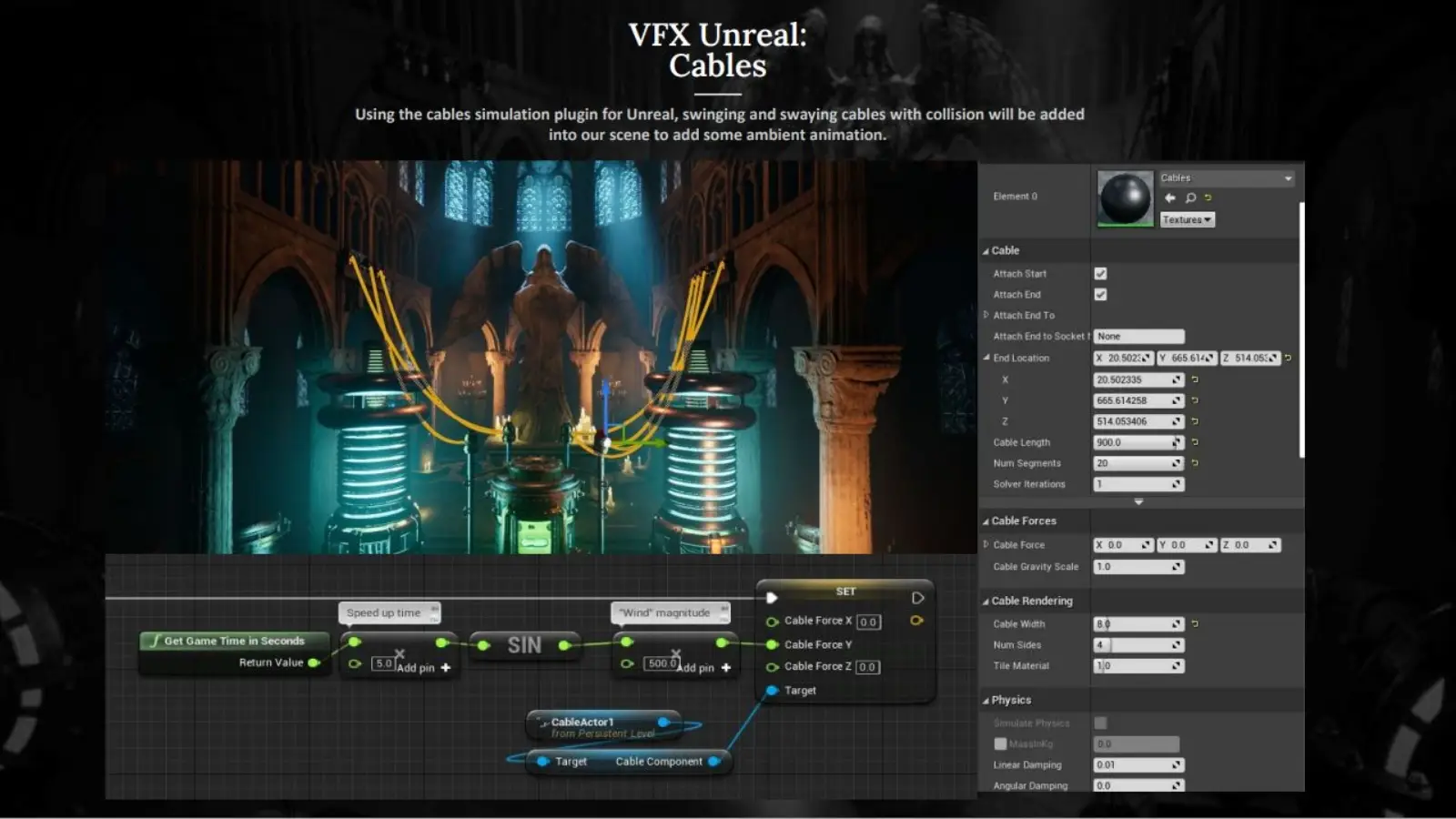Expand the Cable Force vector property
Viewport: 1456px width, 819px height.
pos(986,544)
